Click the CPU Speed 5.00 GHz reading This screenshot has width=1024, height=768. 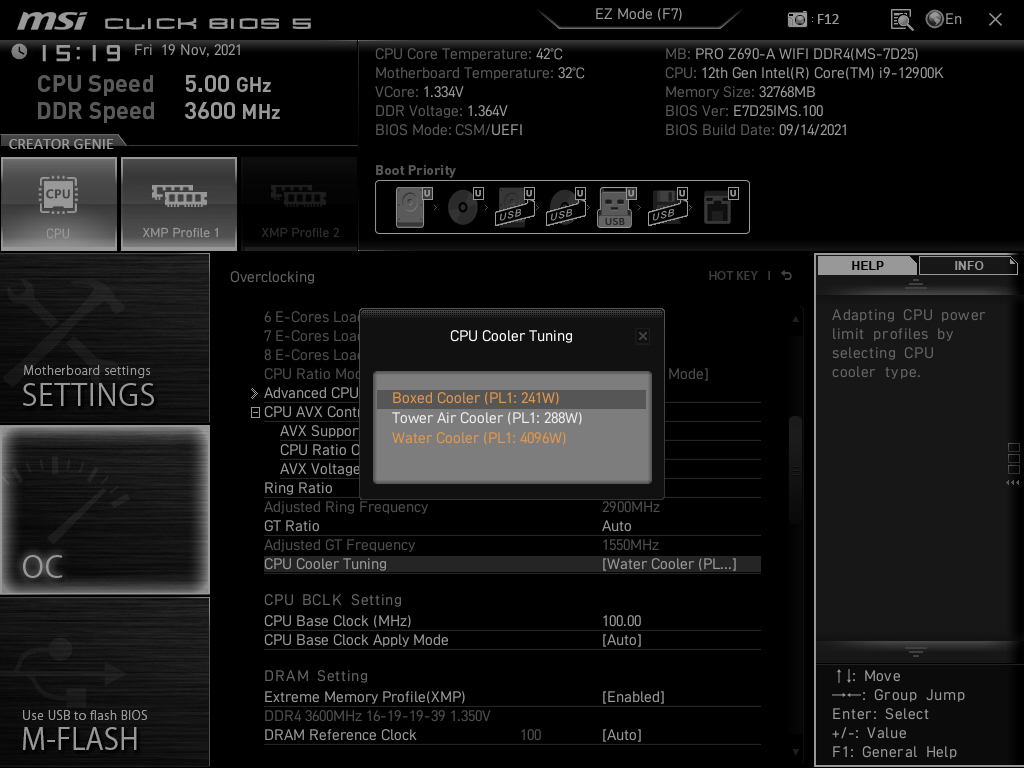coord(227,84)
